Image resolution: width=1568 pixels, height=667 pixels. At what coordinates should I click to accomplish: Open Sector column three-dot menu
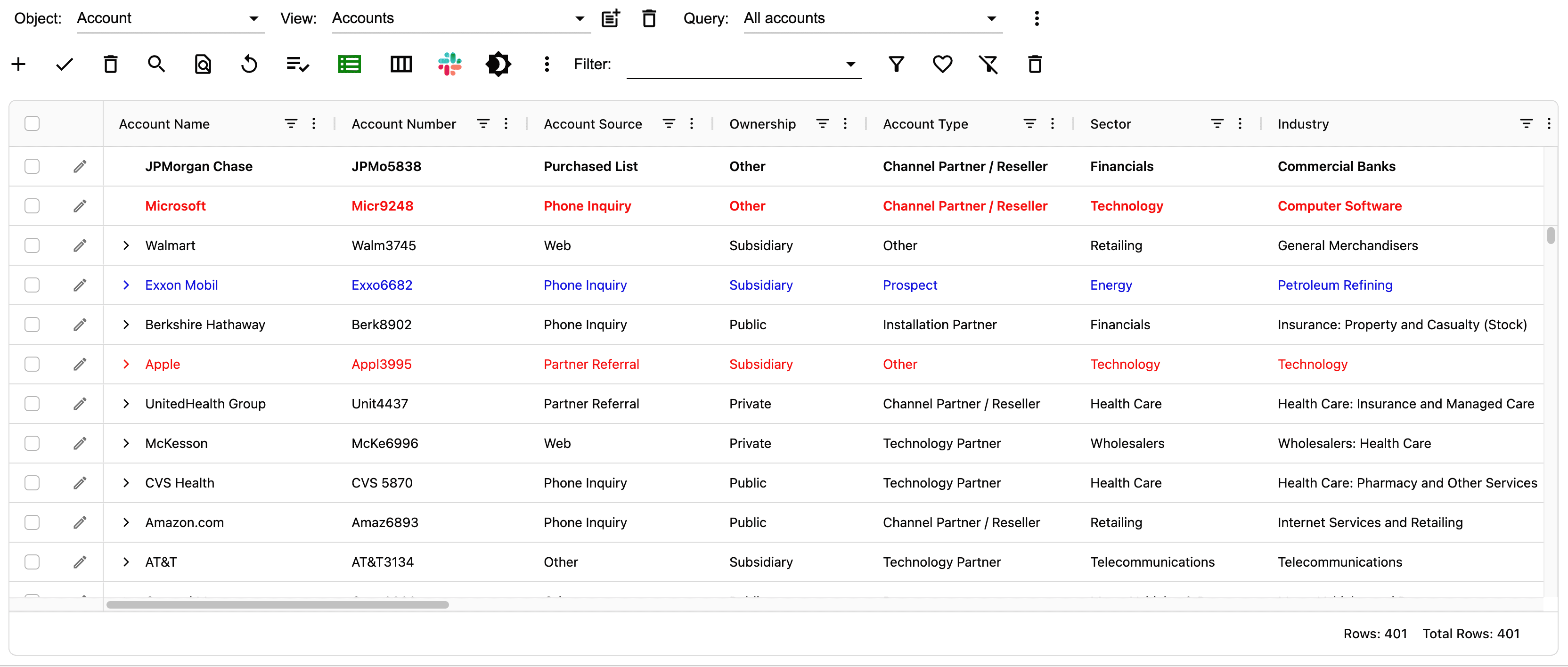(x=1240, y=123)
